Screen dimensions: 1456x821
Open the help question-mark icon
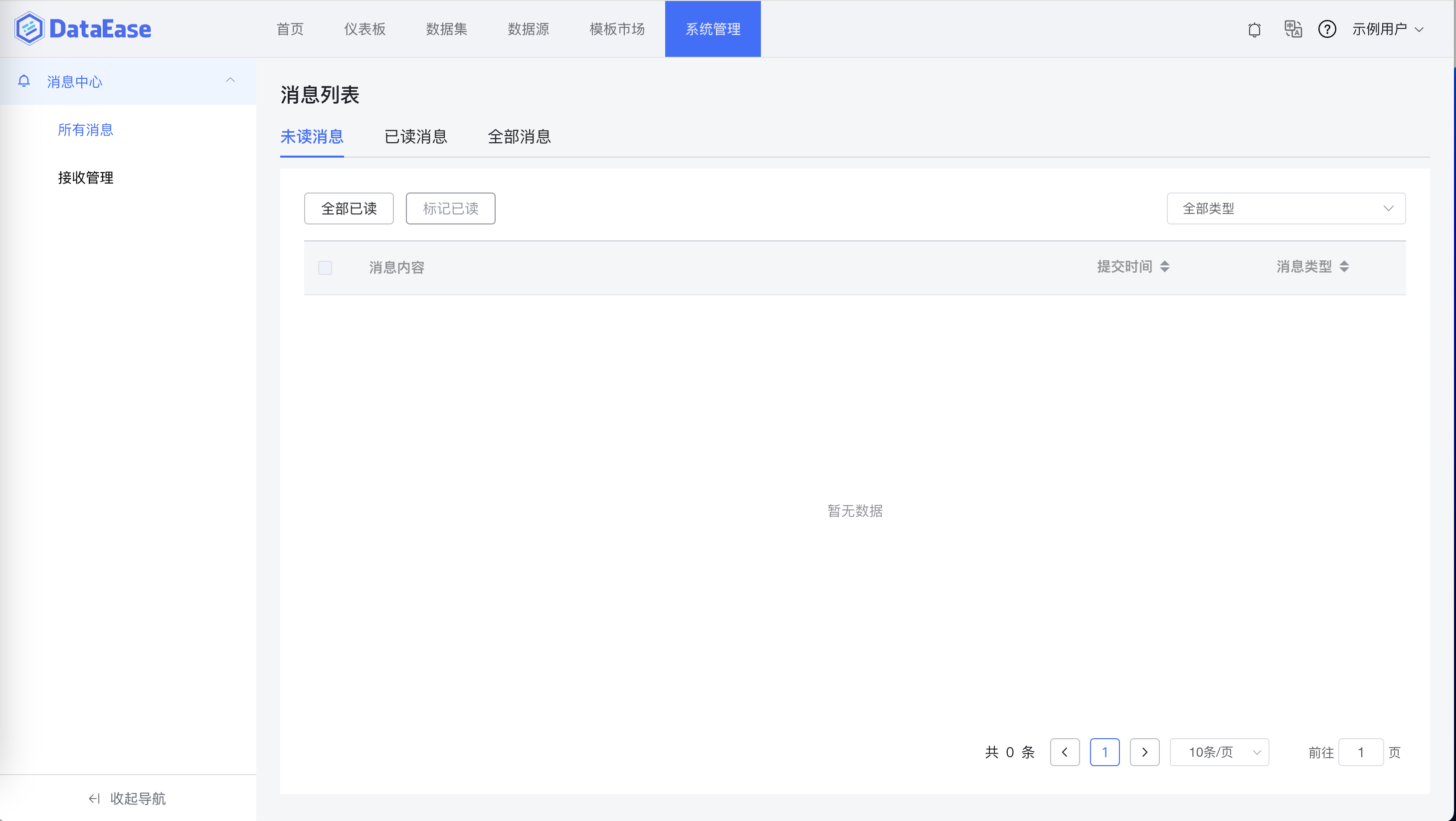(x=1327, y=29)
